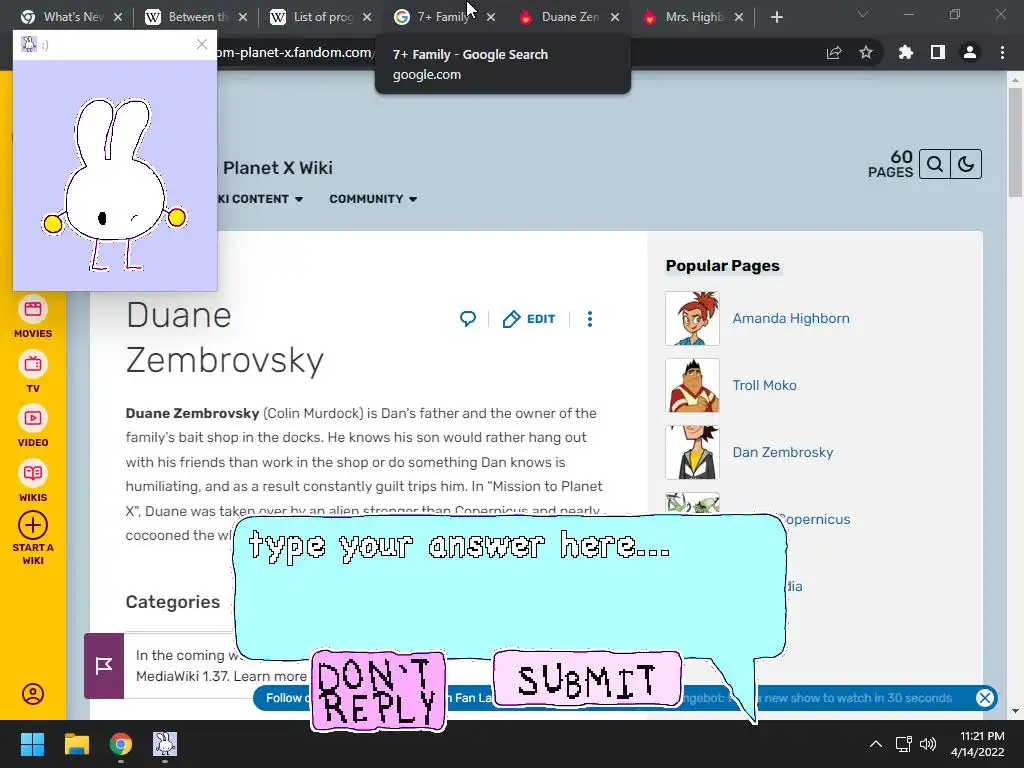Click the address bar URL

click(295, 52)
